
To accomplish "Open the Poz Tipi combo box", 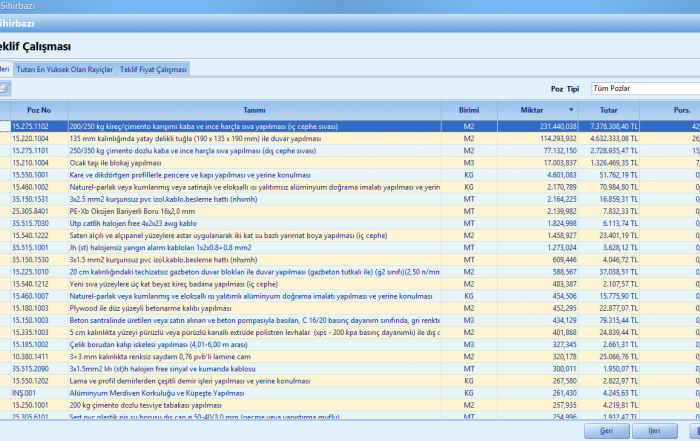I will point(645,88).
